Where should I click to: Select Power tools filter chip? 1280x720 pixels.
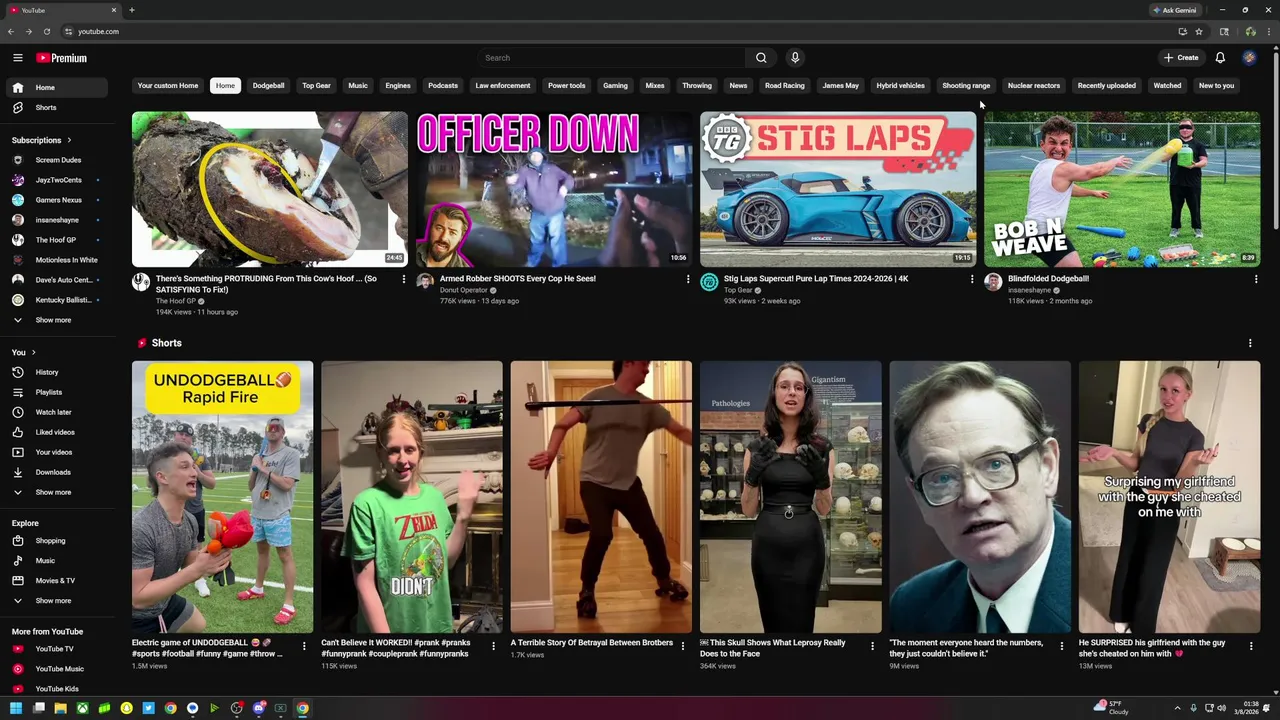[x=566, y=86]
